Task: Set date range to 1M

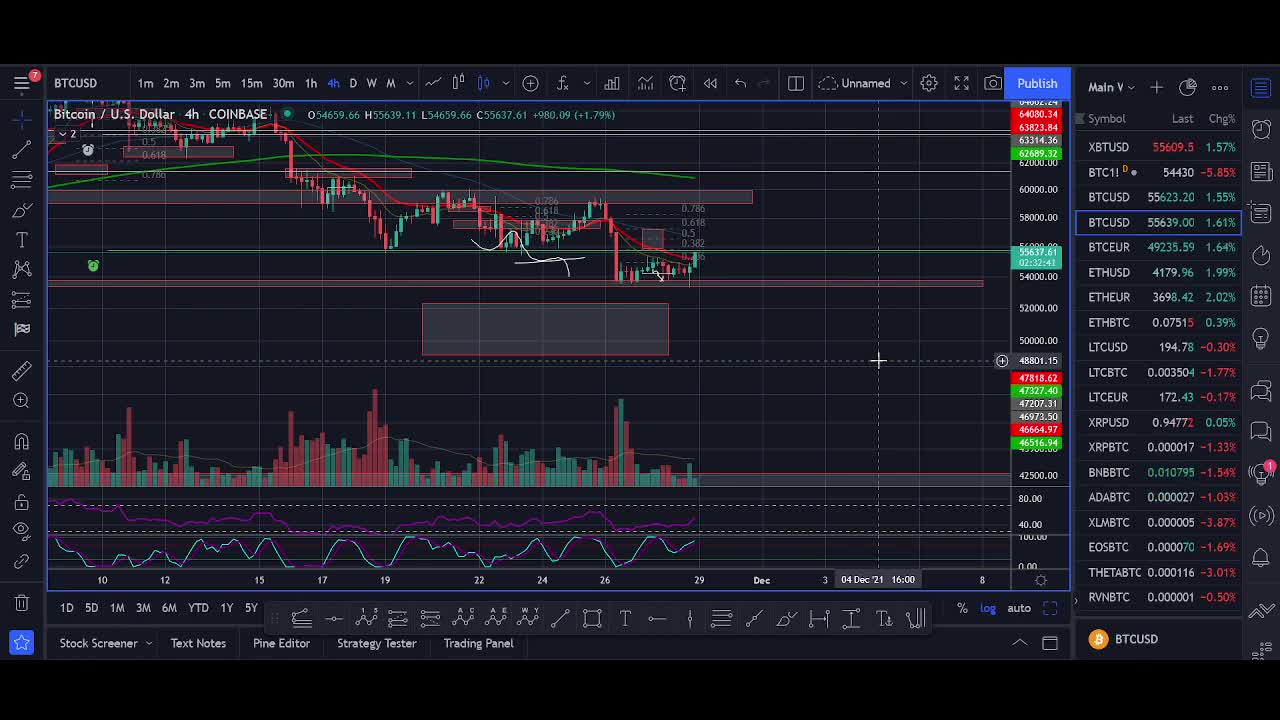Action: tap(117, 608)
